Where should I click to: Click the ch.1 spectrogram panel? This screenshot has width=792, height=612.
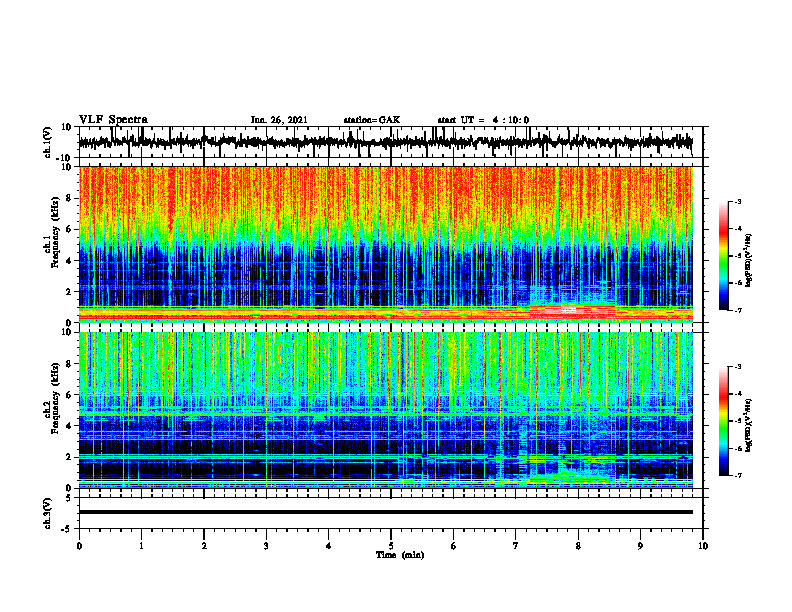pos(386,244)
